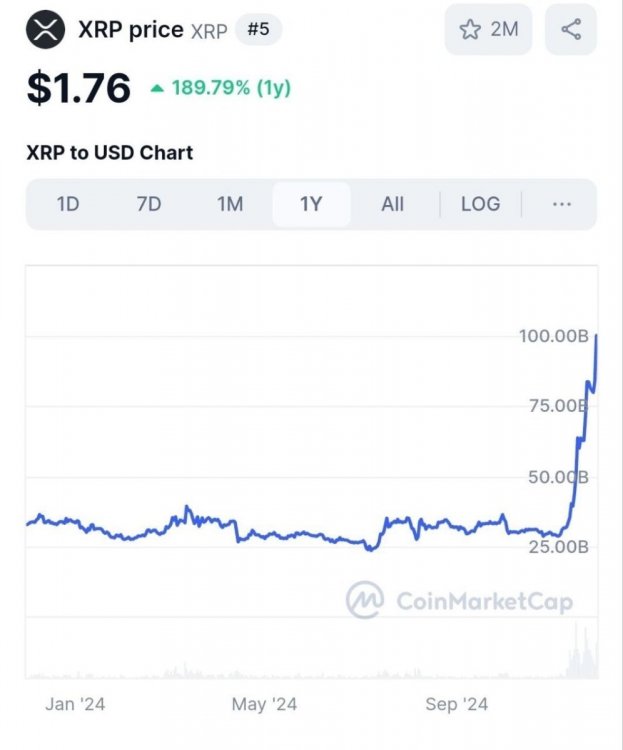
Task: Select the 1Y time range tab
Action: click(311, 204)
